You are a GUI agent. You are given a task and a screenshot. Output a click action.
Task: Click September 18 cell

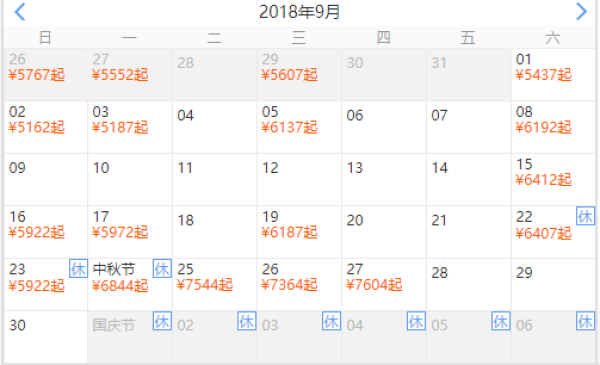pos(215,232)
